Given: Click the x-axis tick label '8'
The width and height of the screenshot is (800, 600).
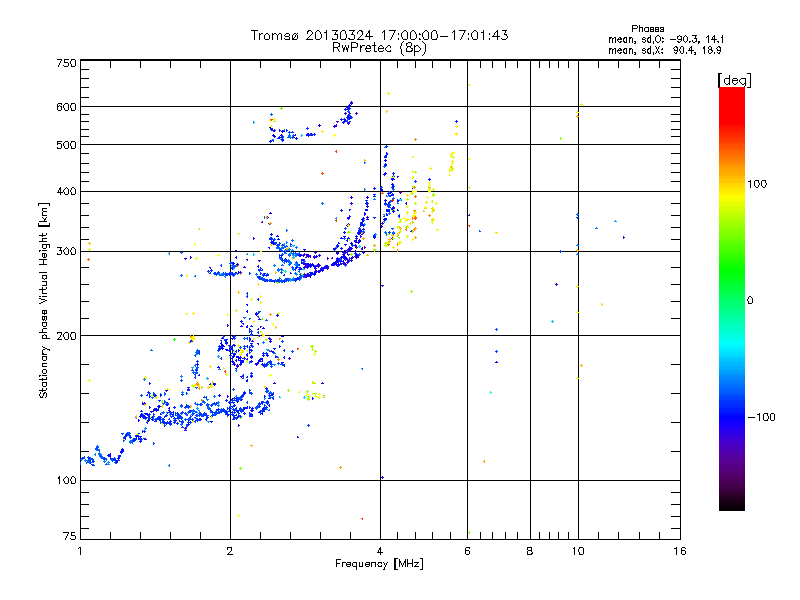Looking at the screenshot, I should click(530, 551).
